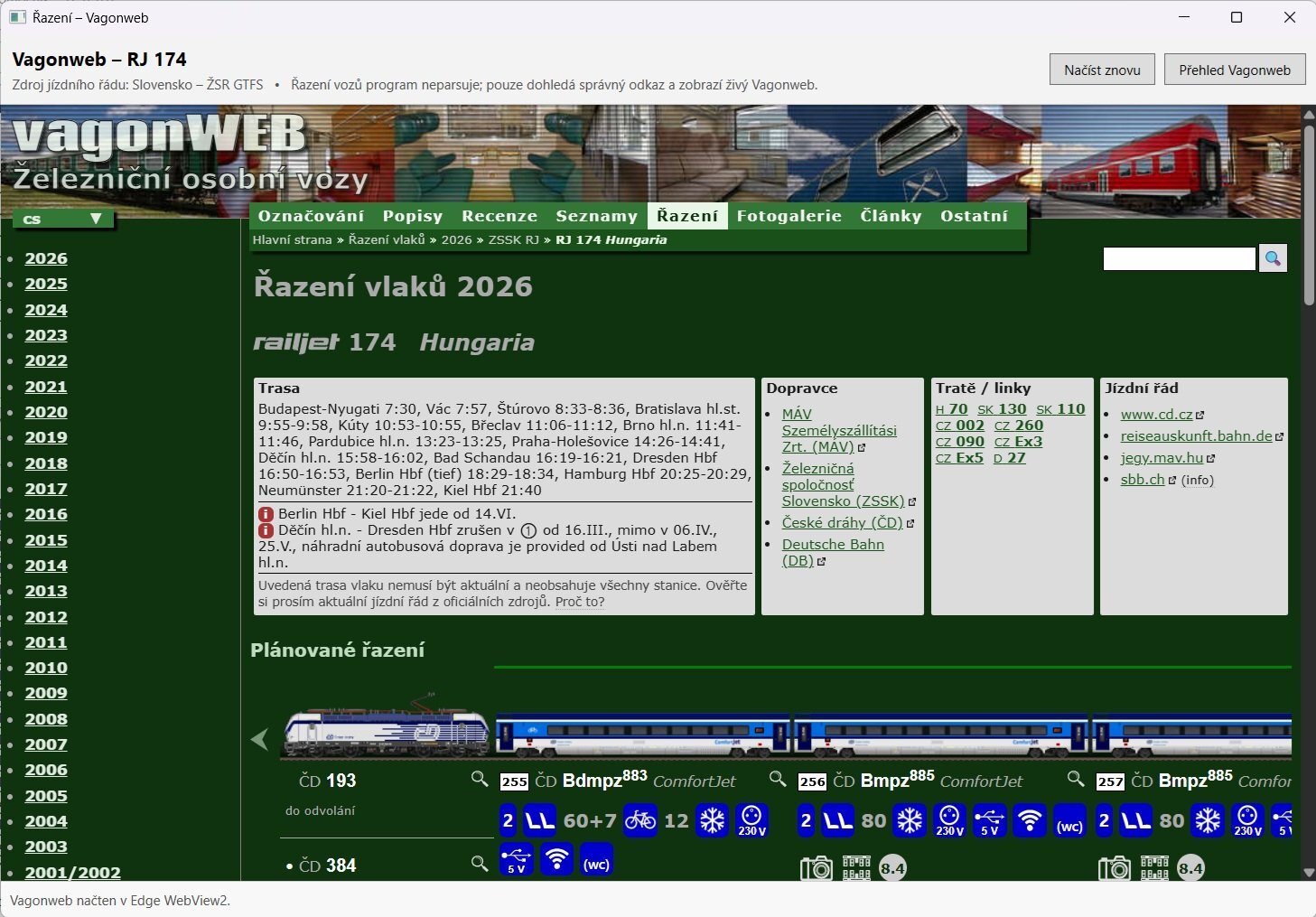Click Wi-Fi icon on car 256

pyautogui.click(x=1030, y=820)
